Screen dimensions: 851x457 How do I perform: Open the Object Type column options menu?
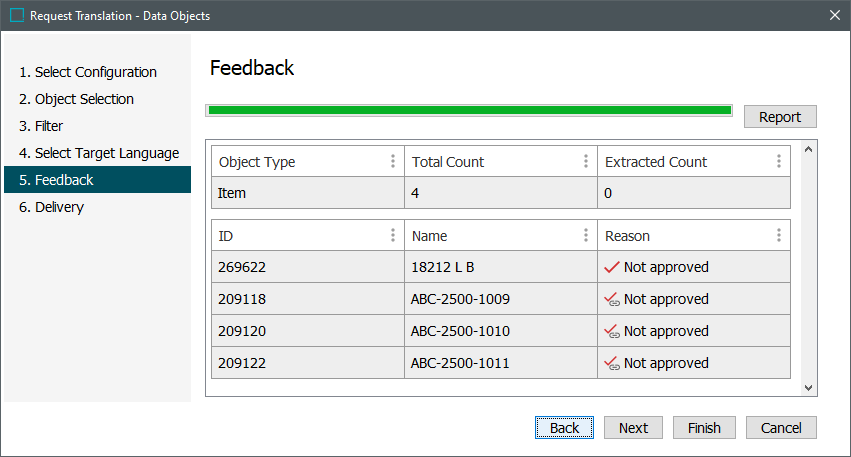point(392,162)
